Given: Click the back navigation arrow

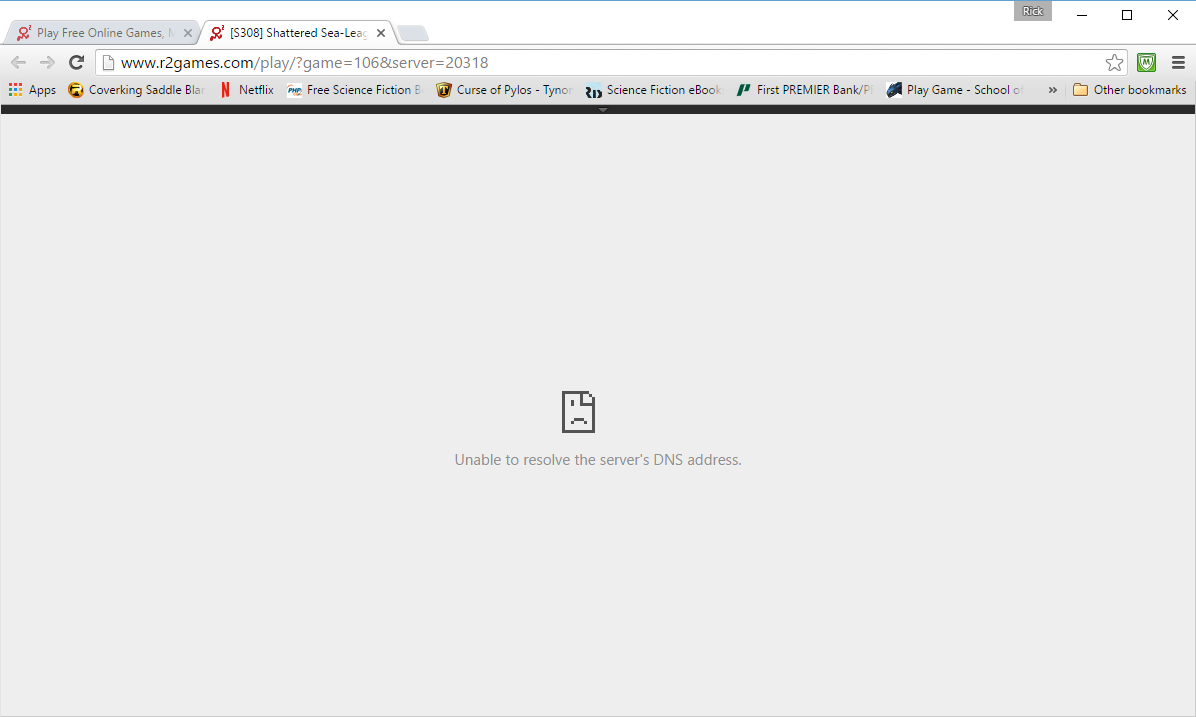Looking at the screenshot, I should pyautogui.click(x=18, y=63).
